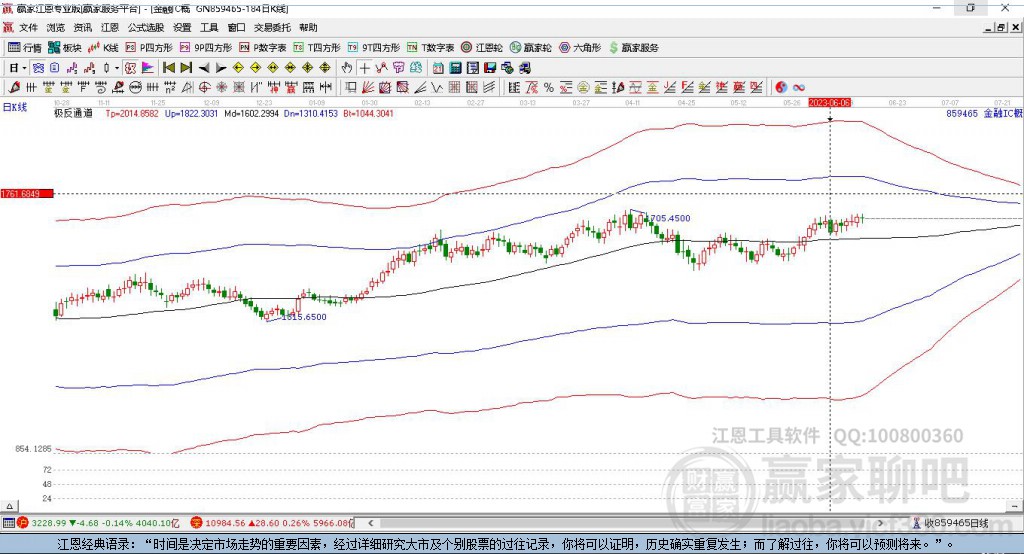
Task: Click the 1615.6500 low price label
Action: [304, 317]
